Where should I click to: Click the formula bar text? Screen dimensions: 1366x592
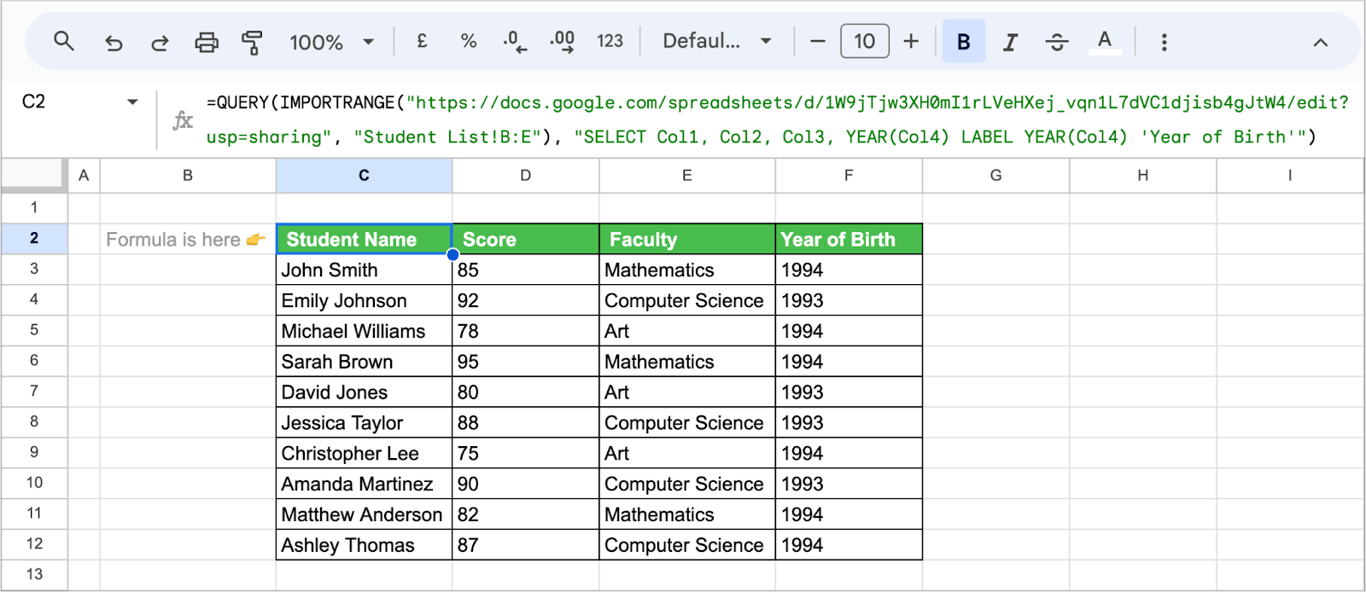click(778, 119)
